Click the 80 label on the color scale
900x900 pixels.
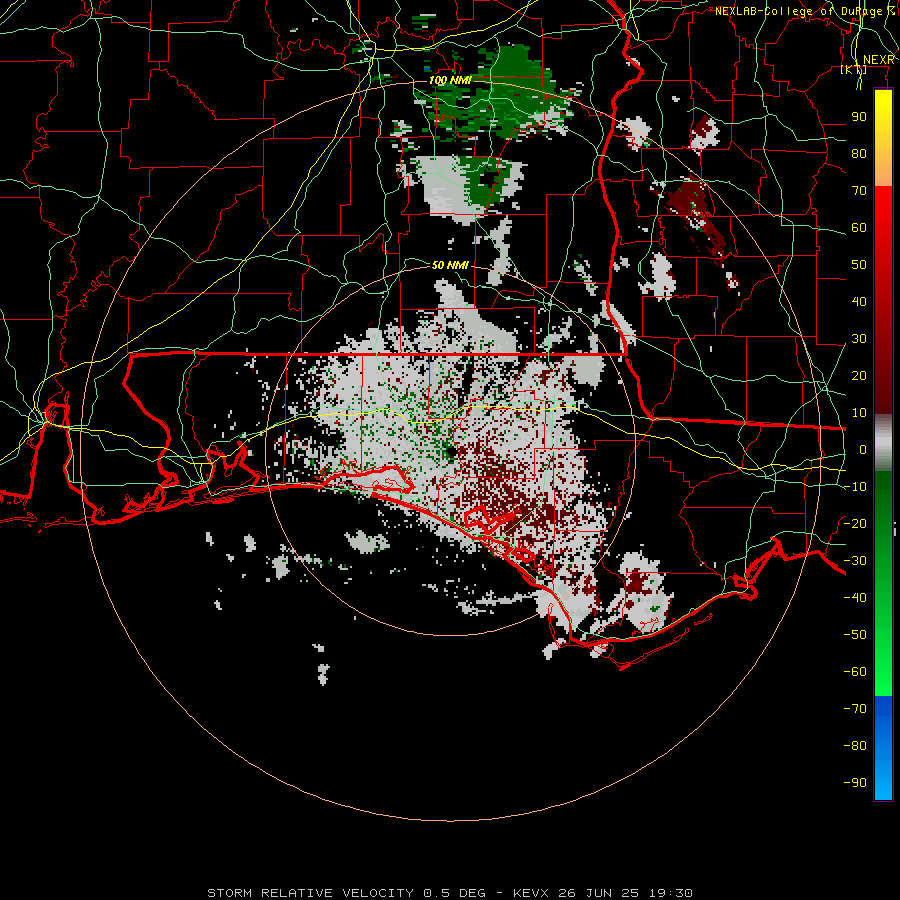point(859,153)
